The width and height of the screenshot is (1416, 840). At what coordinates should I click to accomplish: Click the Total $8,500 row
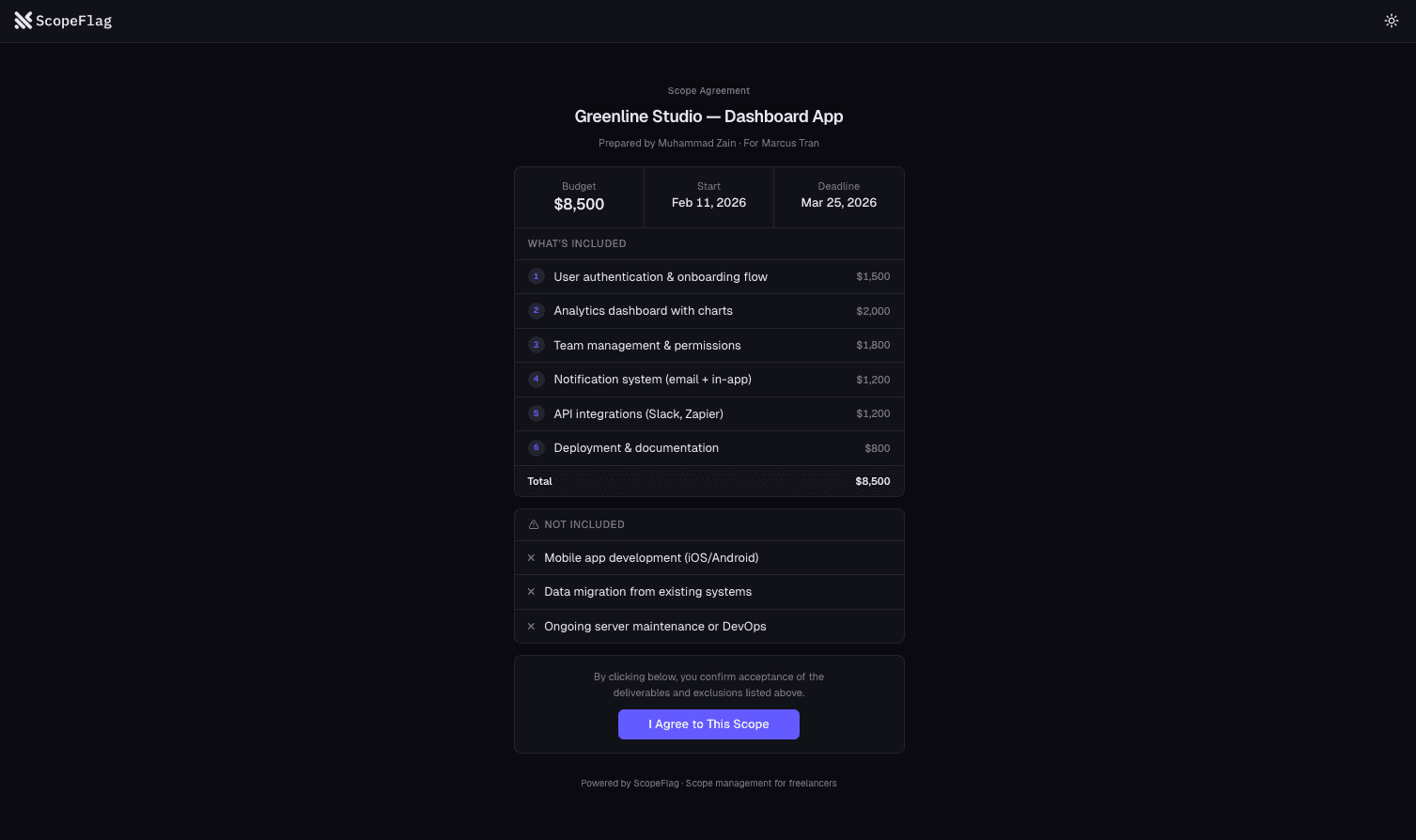click(x=708, y=480)
